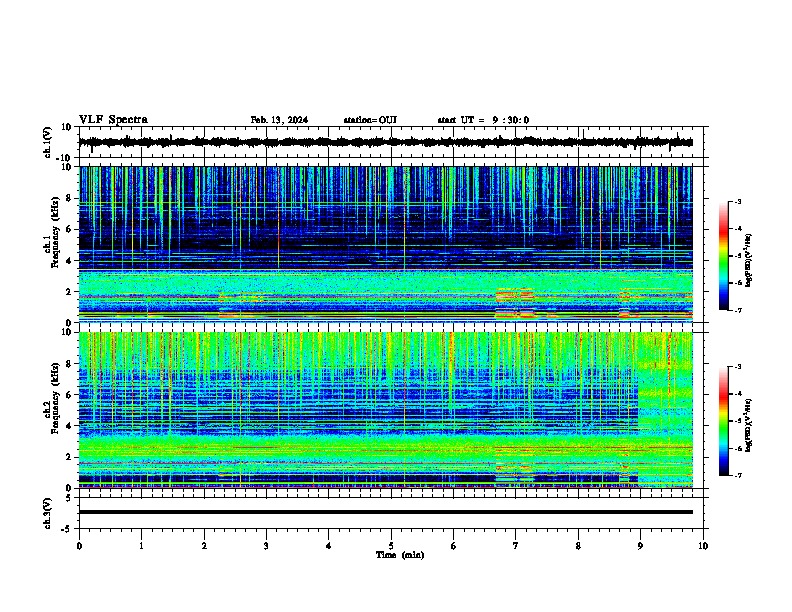Screen dimensions: 792x612
Task: Click the 6 kHz tick on ch.1 frequency axis
Action: pos(70,229)
